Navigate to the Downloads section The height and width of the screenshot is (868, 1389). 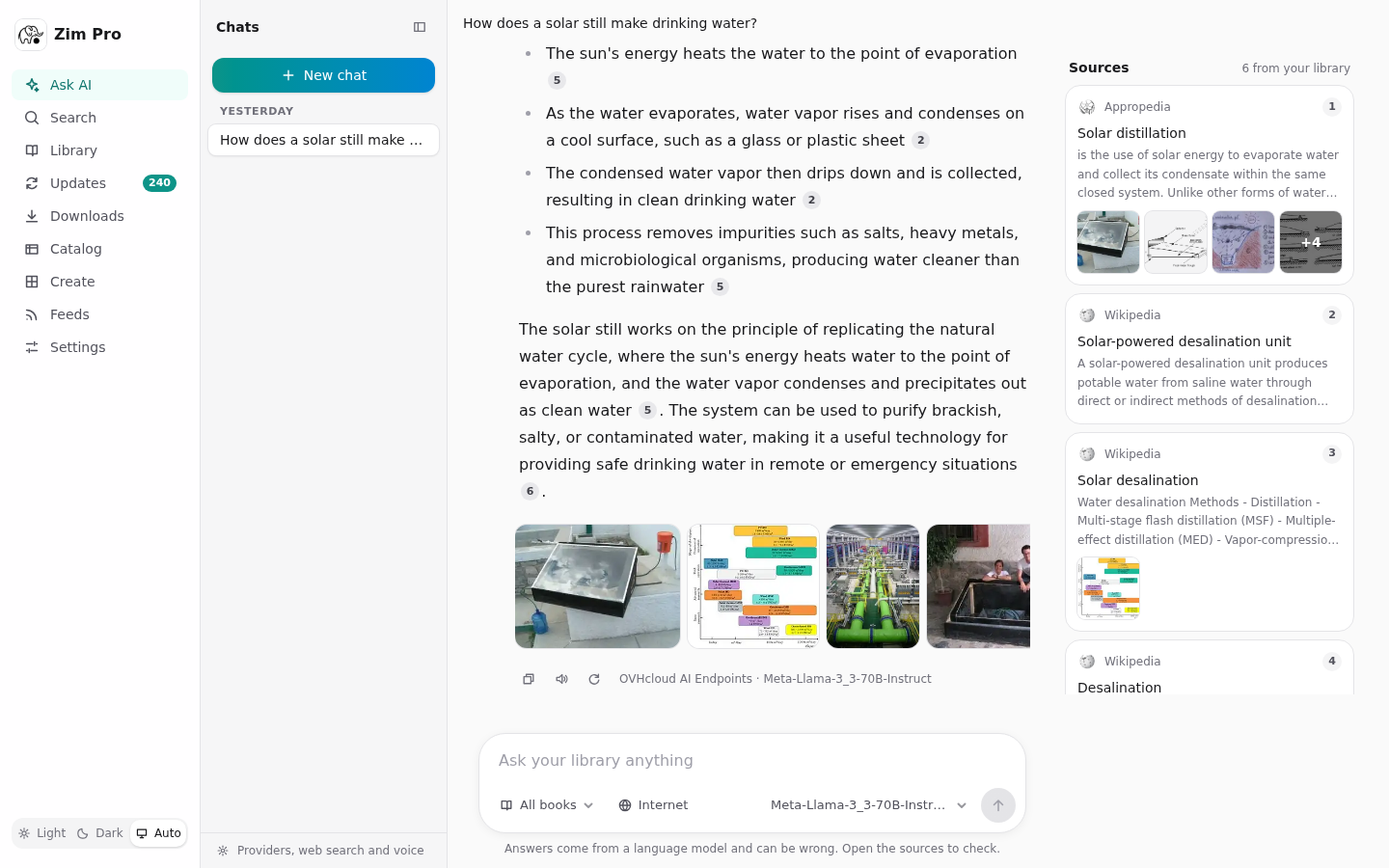coord(100,216)
